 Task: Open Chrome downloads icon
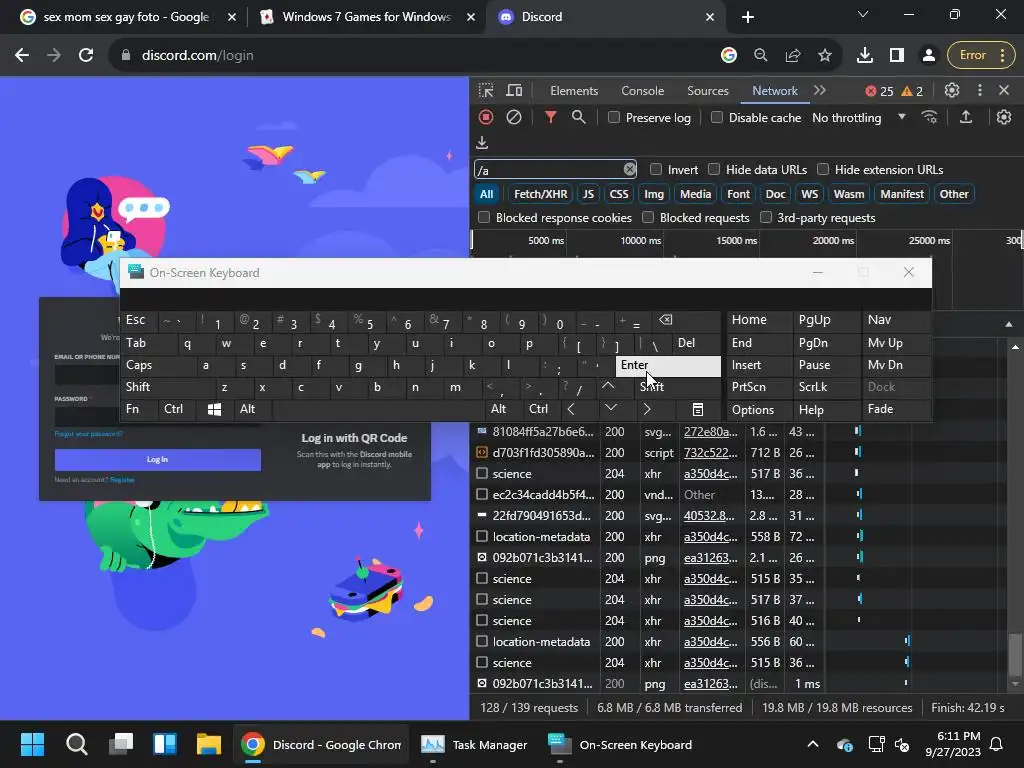pyautogui.click(x=865, y=56)
